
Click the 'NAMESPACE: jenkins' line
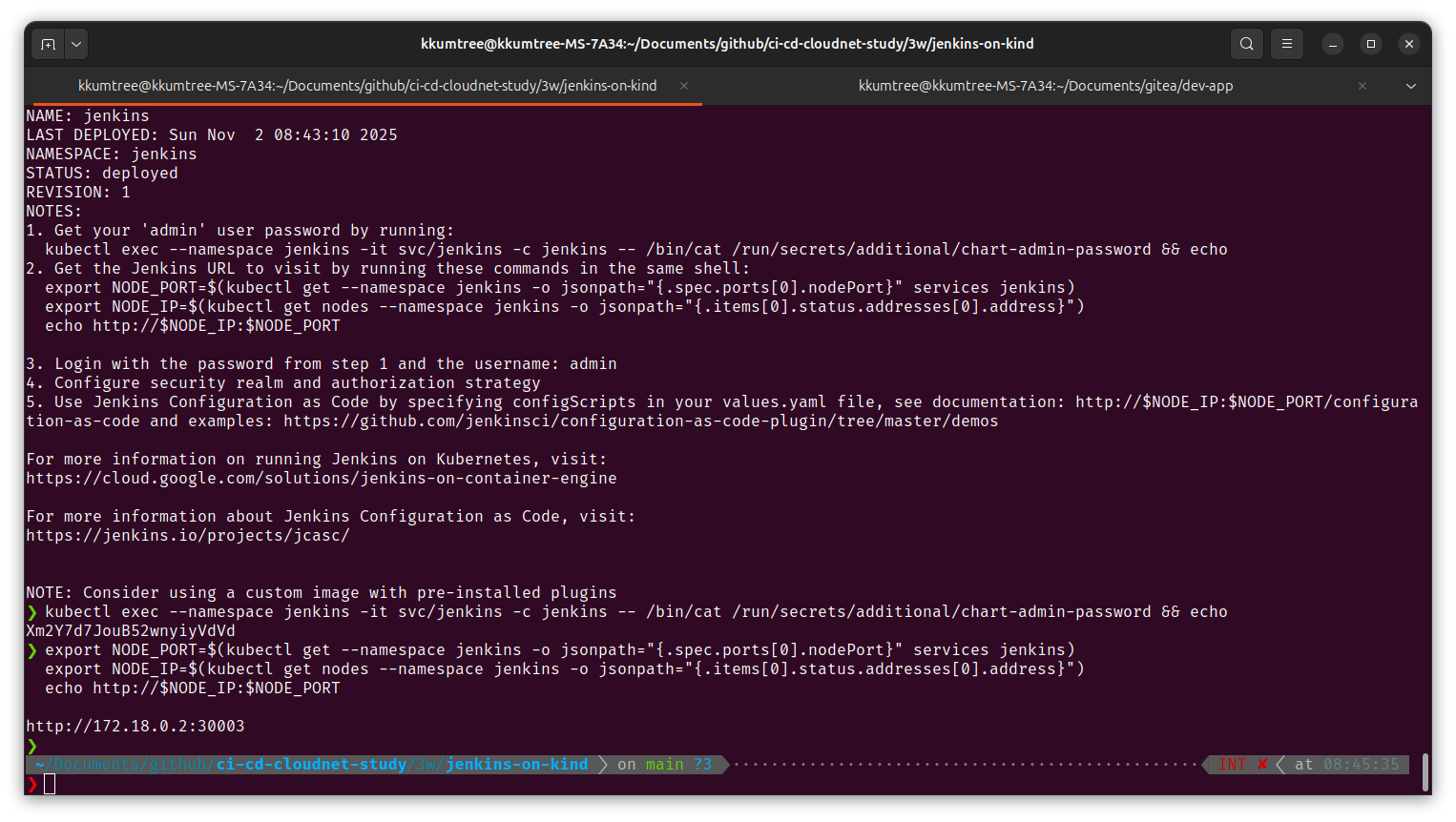[x=112, y=154]
